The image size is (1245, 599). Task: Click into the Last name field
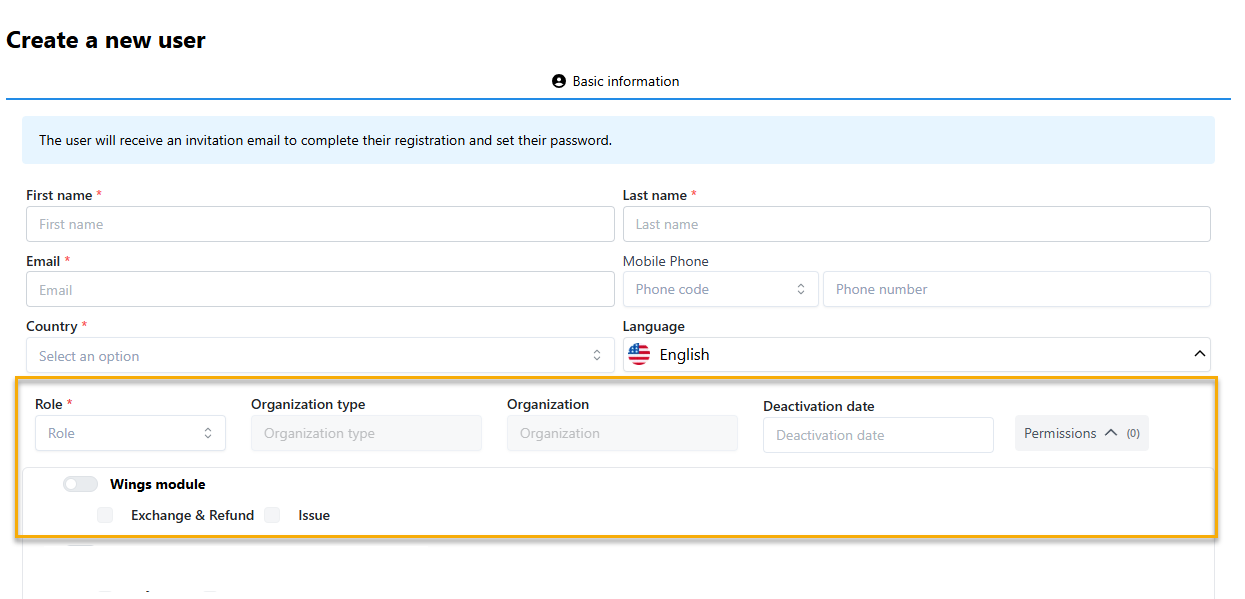tap(916, 224)
